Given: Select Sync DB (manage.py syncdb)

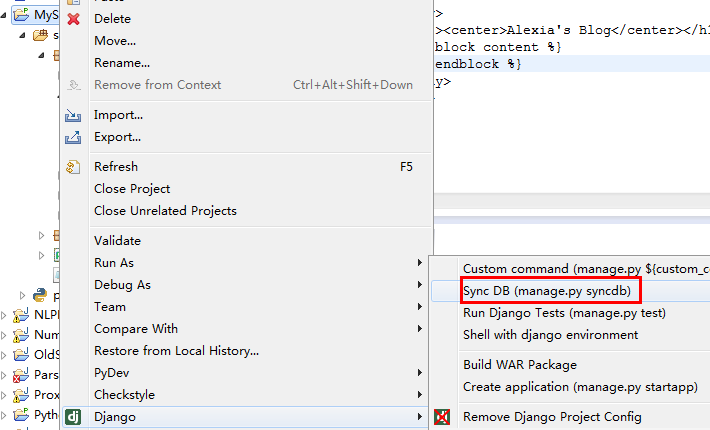Looking at the screenshot, I should click(x=546, y=291).
